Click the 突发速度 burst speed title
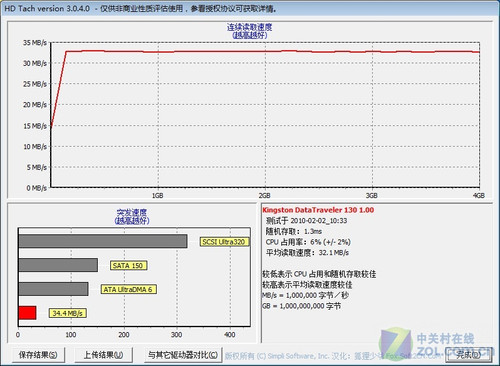Image resolution: width=500 pixels, height=366 pixels. (132, 212)
